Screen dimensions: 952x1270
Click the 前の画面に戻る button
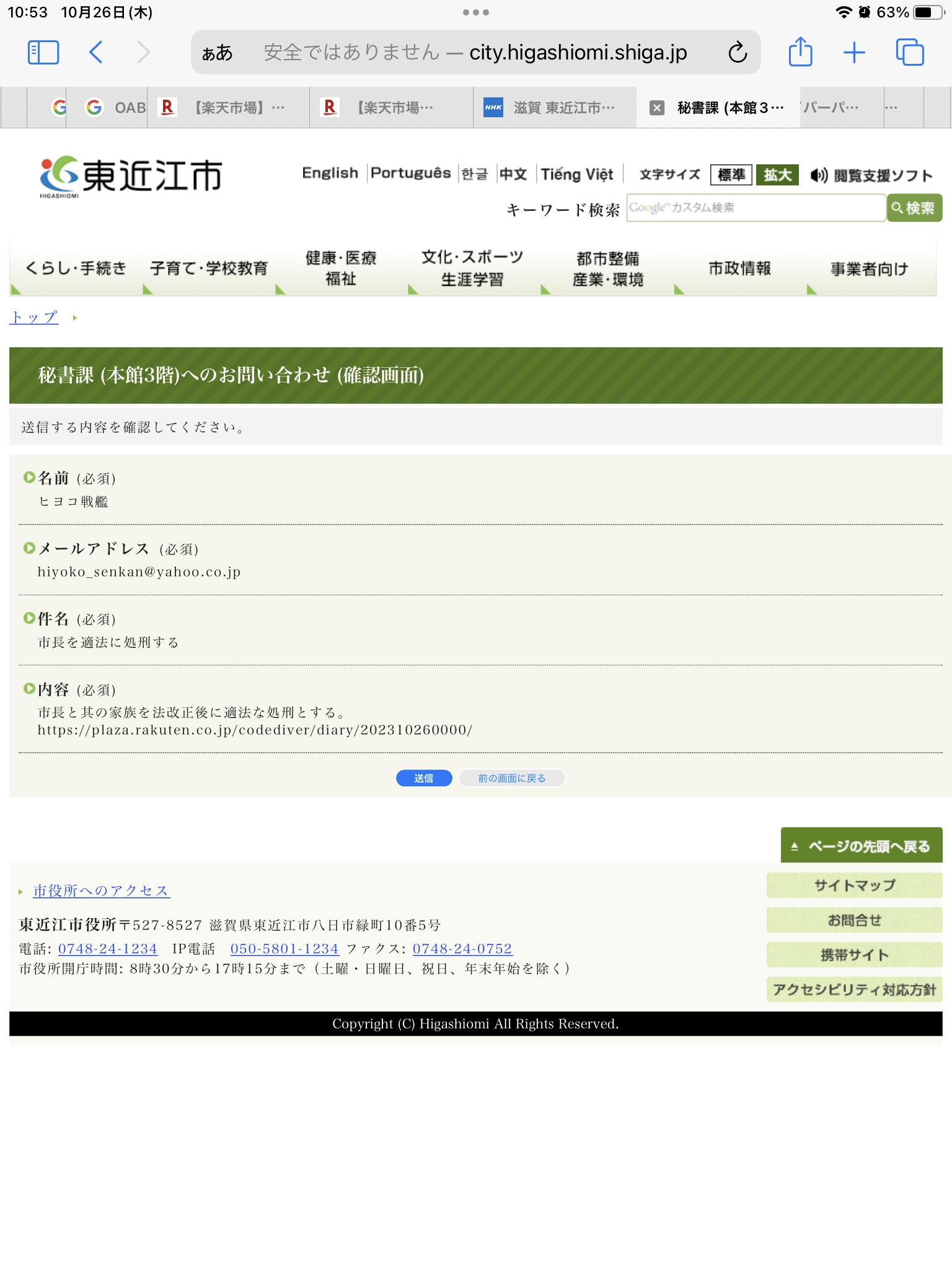pyautogui.click(x=511, y=778)
